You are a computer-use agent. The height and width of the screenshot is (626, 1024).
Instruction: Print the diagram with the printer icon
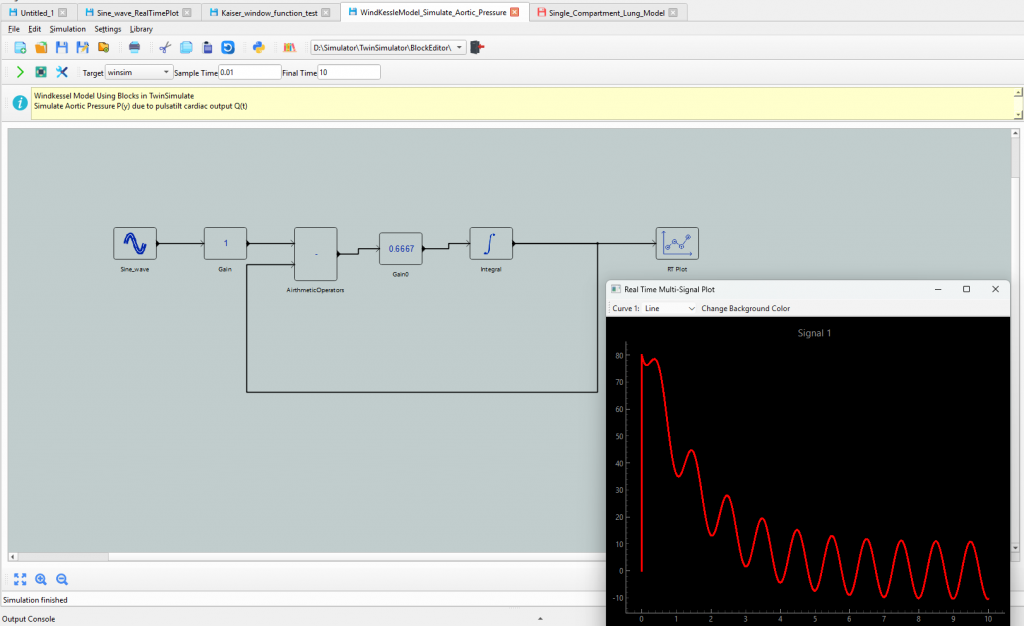pyautogui.click(x=135, y=48)
